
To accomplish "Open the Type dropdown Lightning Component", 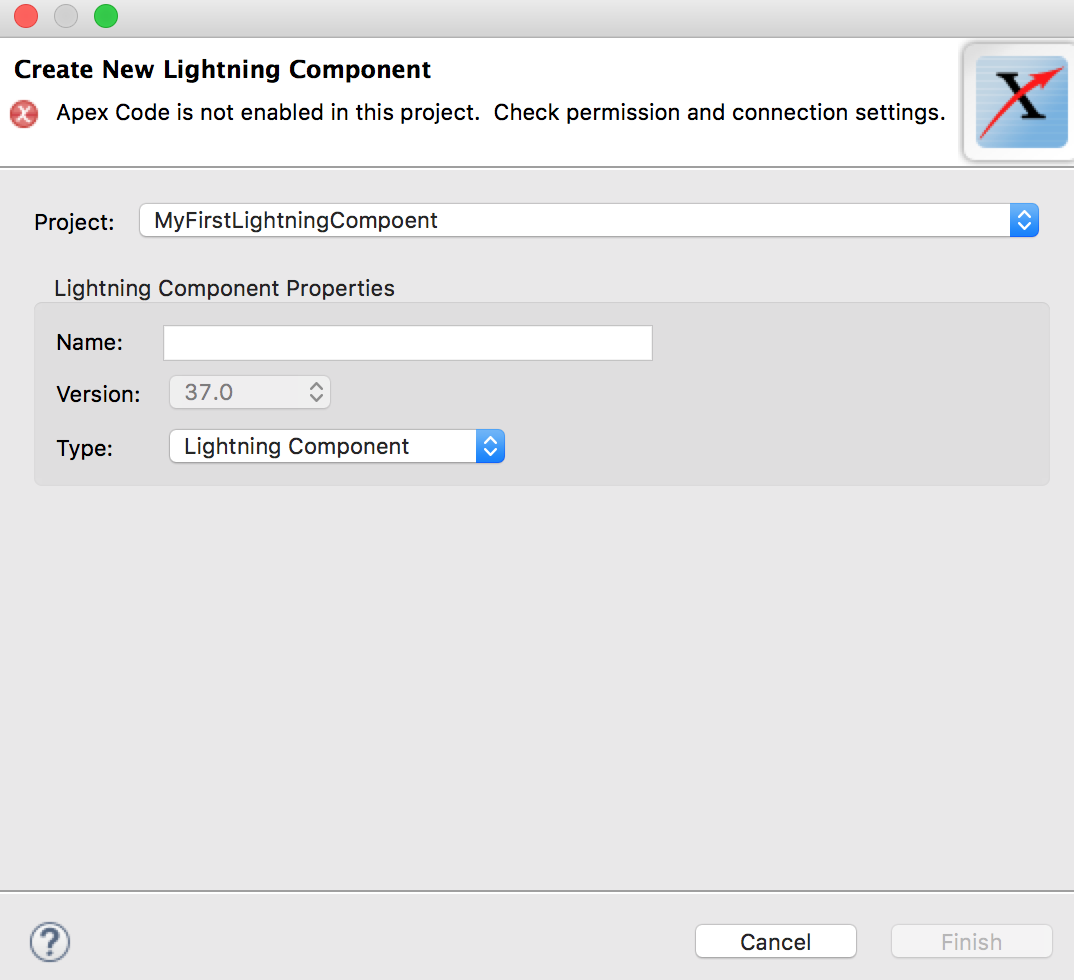I will 337,447.
